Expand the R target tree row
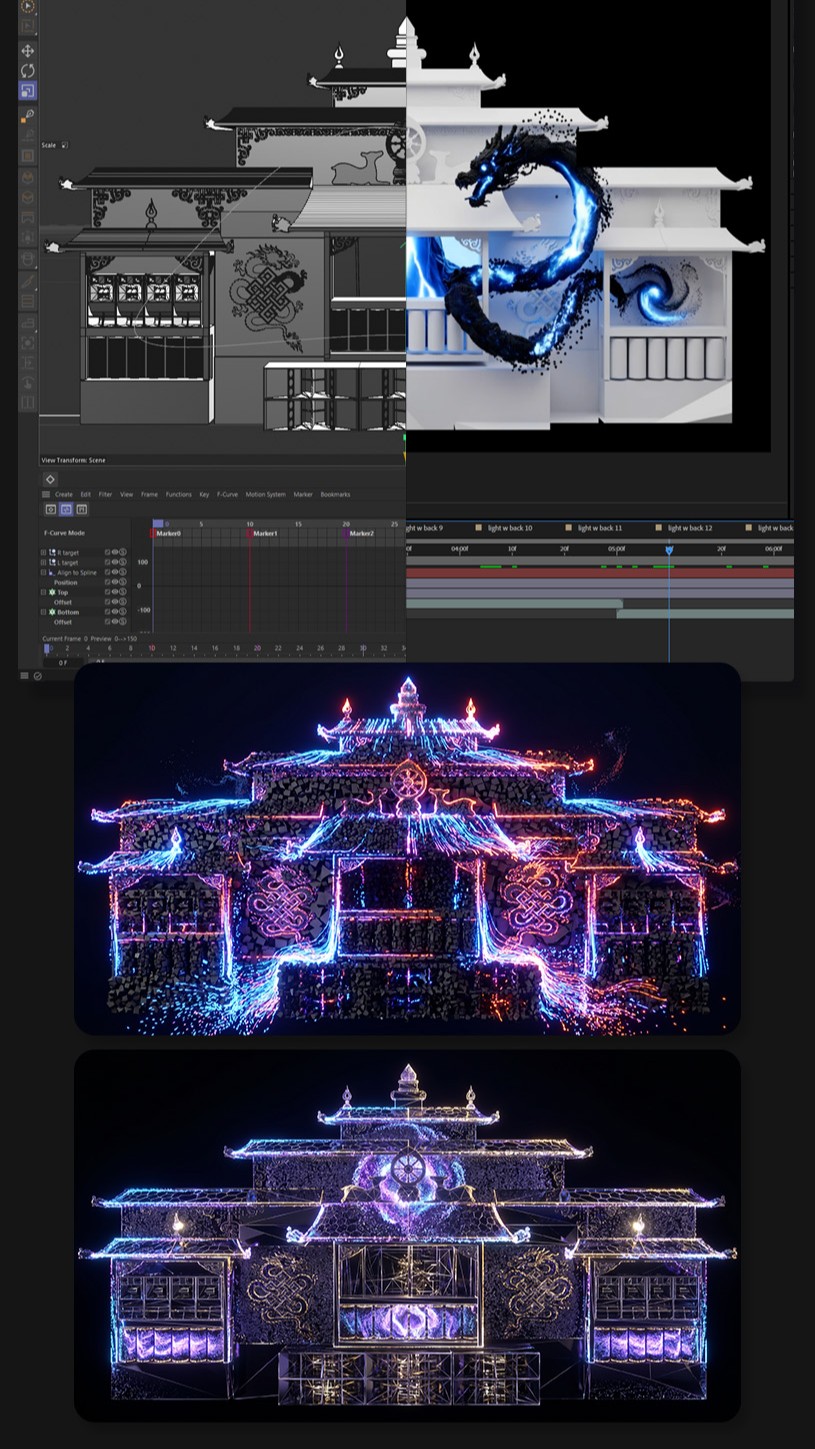The width and height of the screenshot is (815, 1449). coord(43,552)
